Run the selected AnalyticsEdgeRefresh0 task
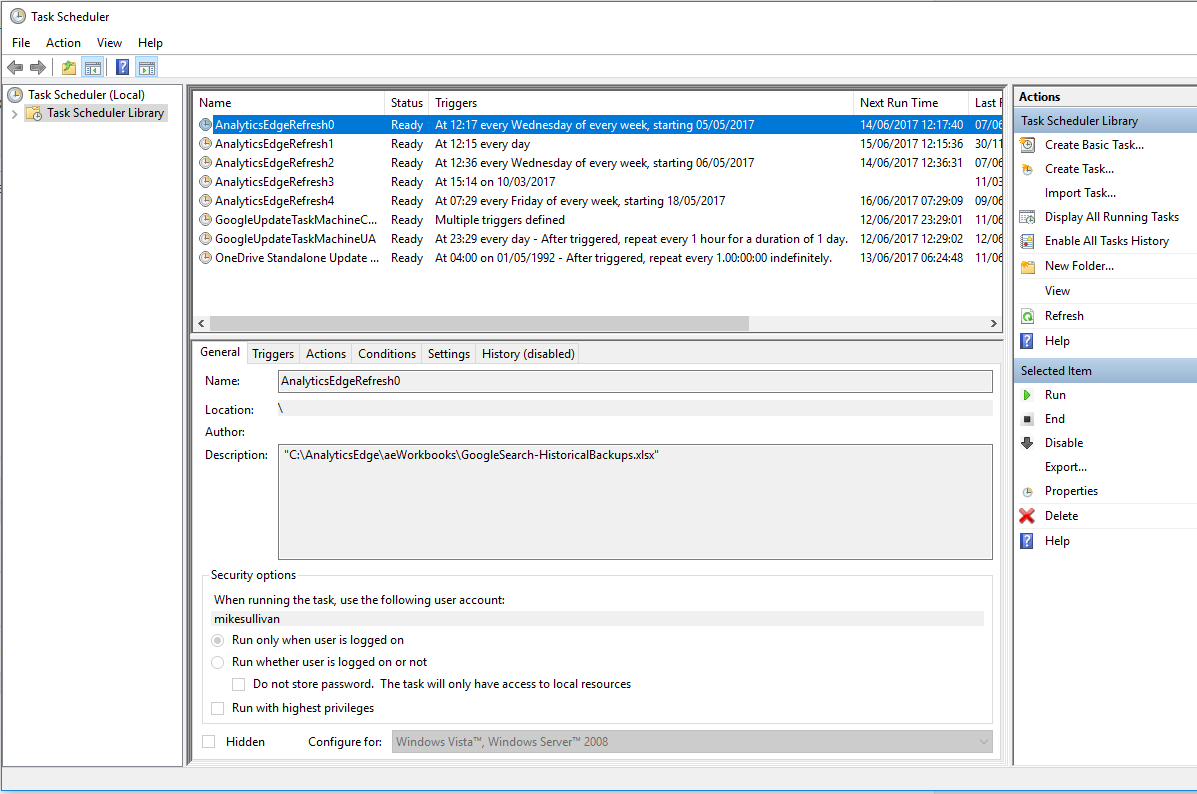Screen dimensions: 1197x794 tap(1055, 394)
